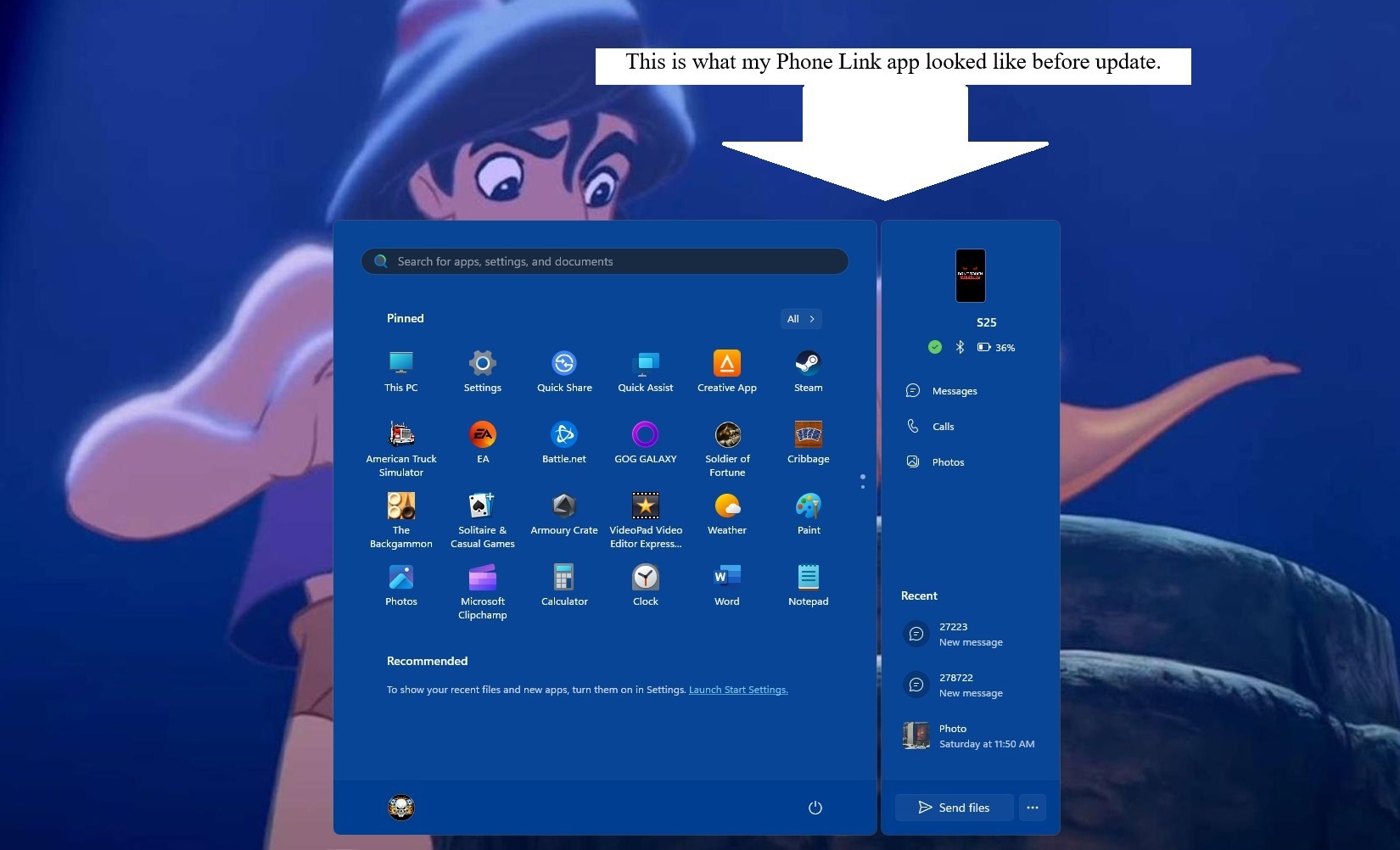
Task: Open more options ellipsis in Phone Link
Action: (1033, 808)
